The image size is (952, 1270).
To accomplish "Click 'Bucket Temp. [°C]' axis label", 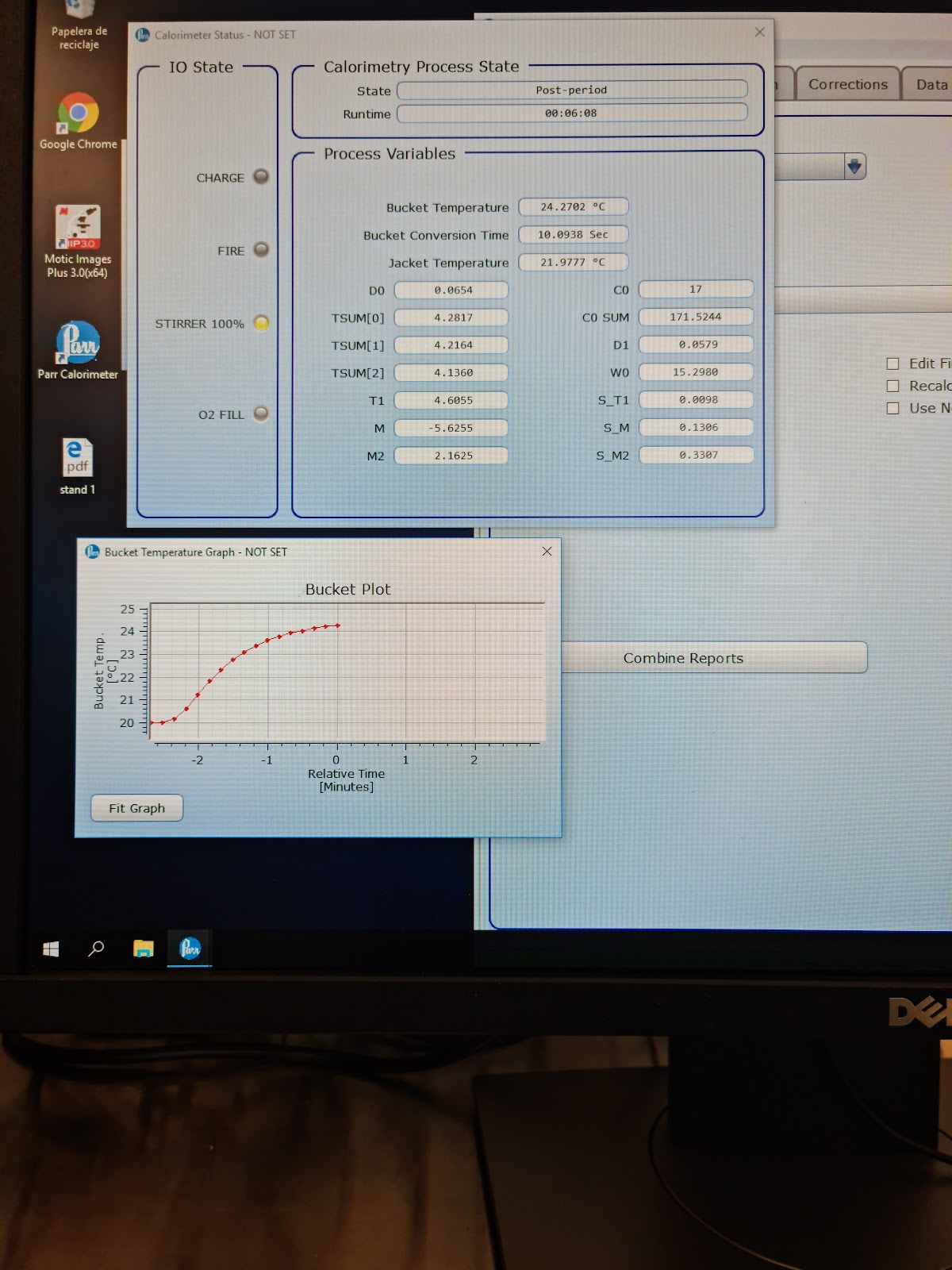I will tap(105, 672).
